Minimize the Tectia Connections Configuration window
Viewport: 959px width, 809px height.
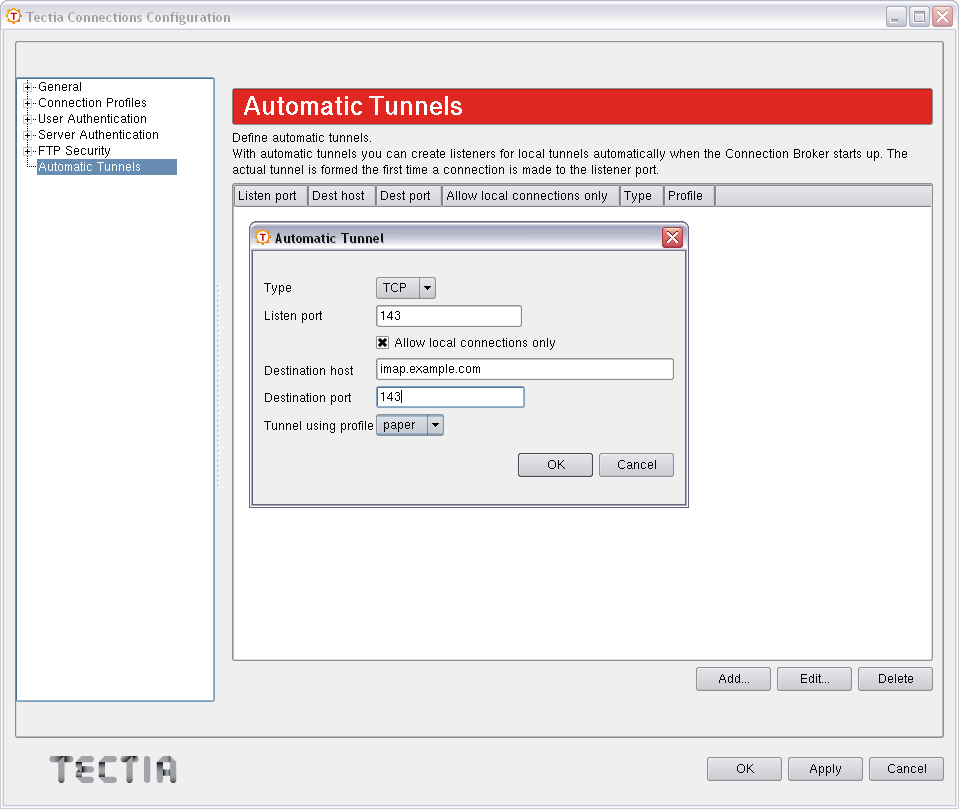click(x=895, y=17)
